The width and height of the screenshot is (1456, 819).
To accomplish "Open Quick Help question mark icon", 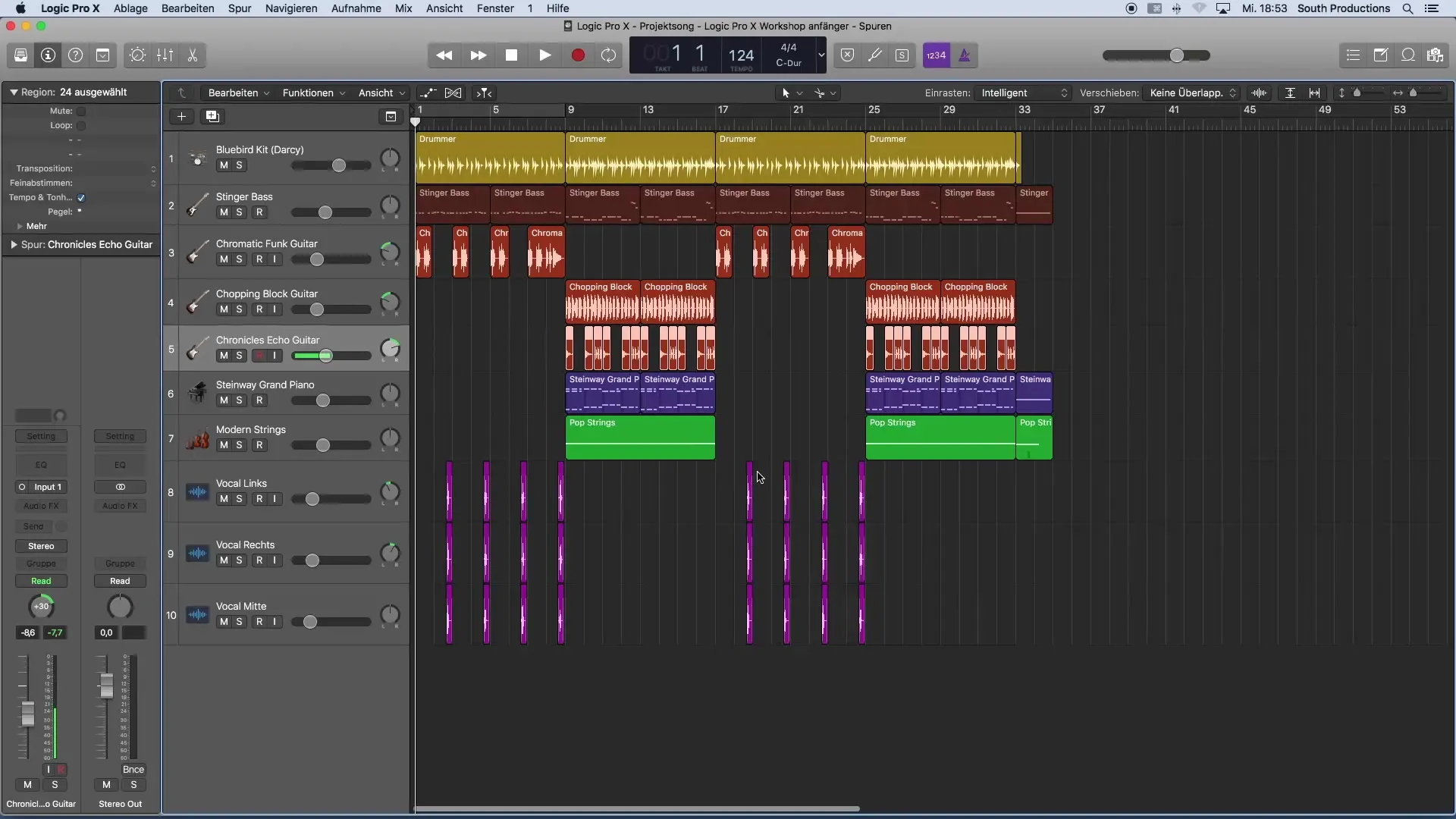I will (75, 55).
